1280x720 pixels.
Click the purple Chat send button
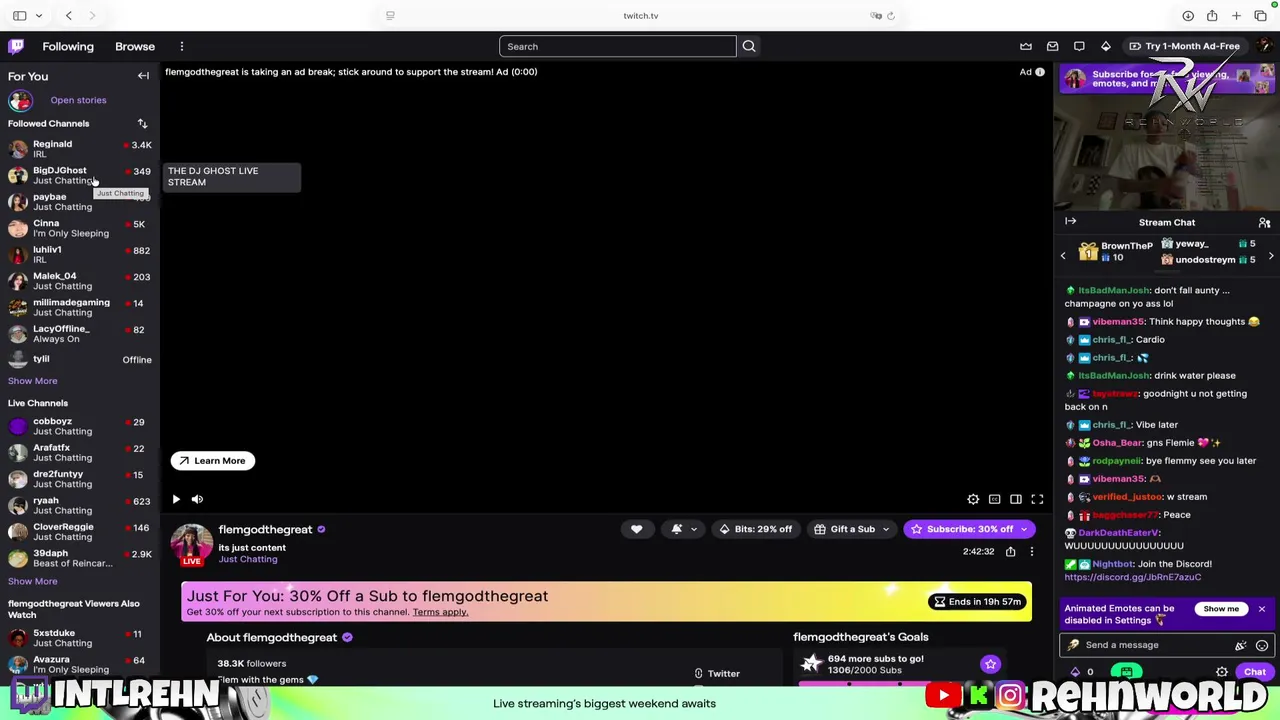click(1254, 673)
